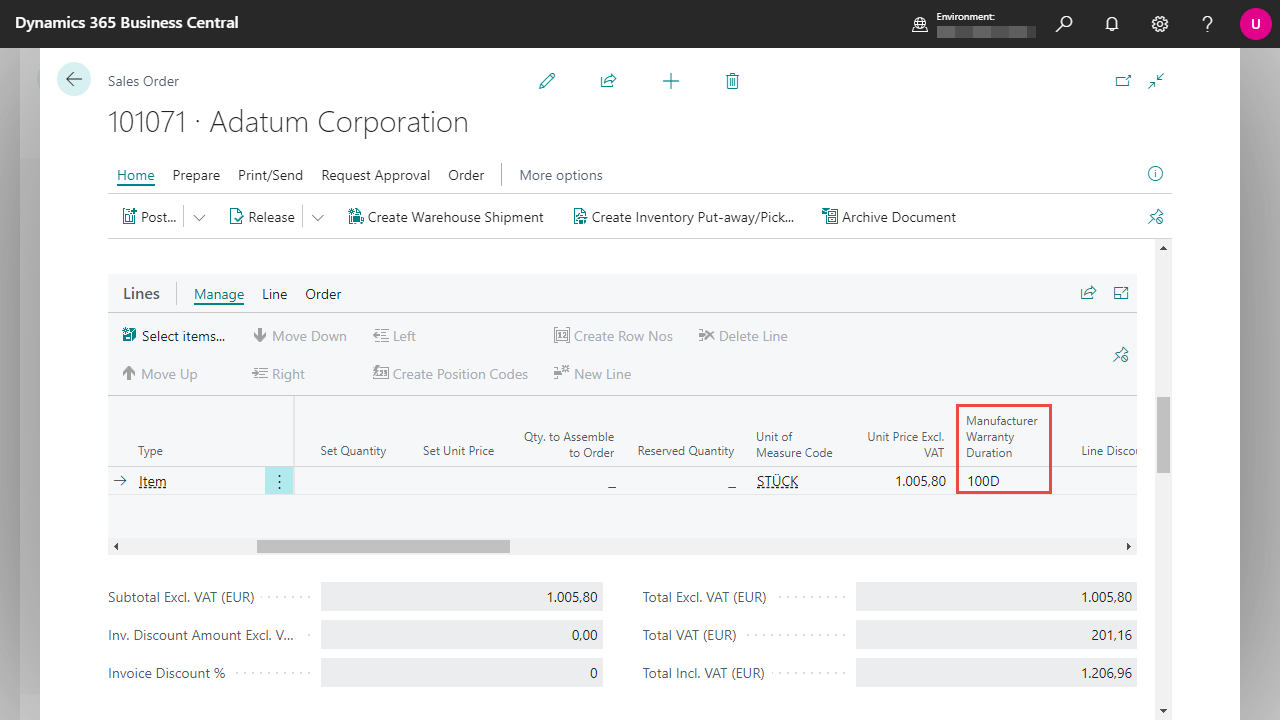Toggle the pin for the action bar

point(1156,217)
